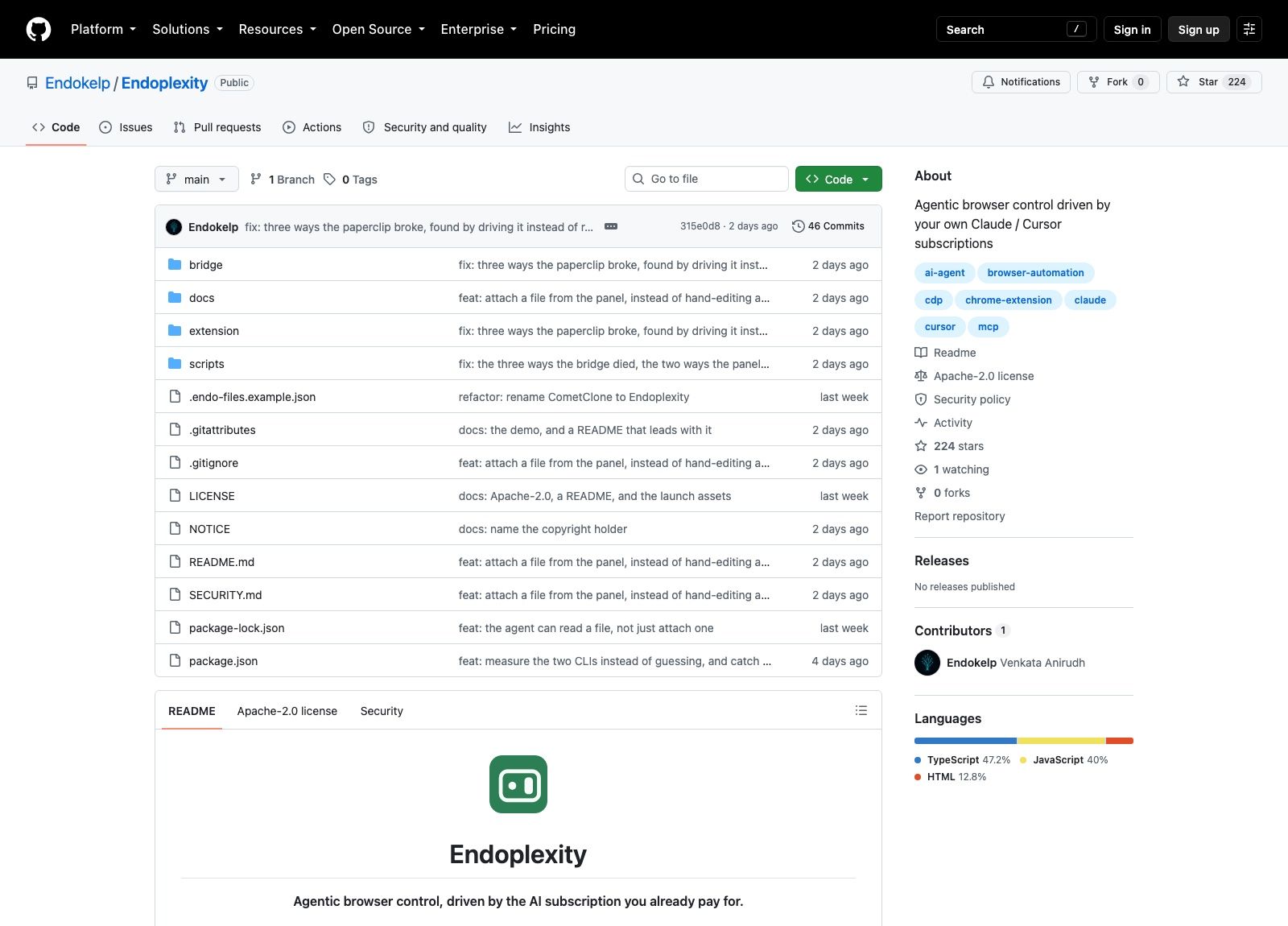Click the Sign up button

(x=1199, y=29)
